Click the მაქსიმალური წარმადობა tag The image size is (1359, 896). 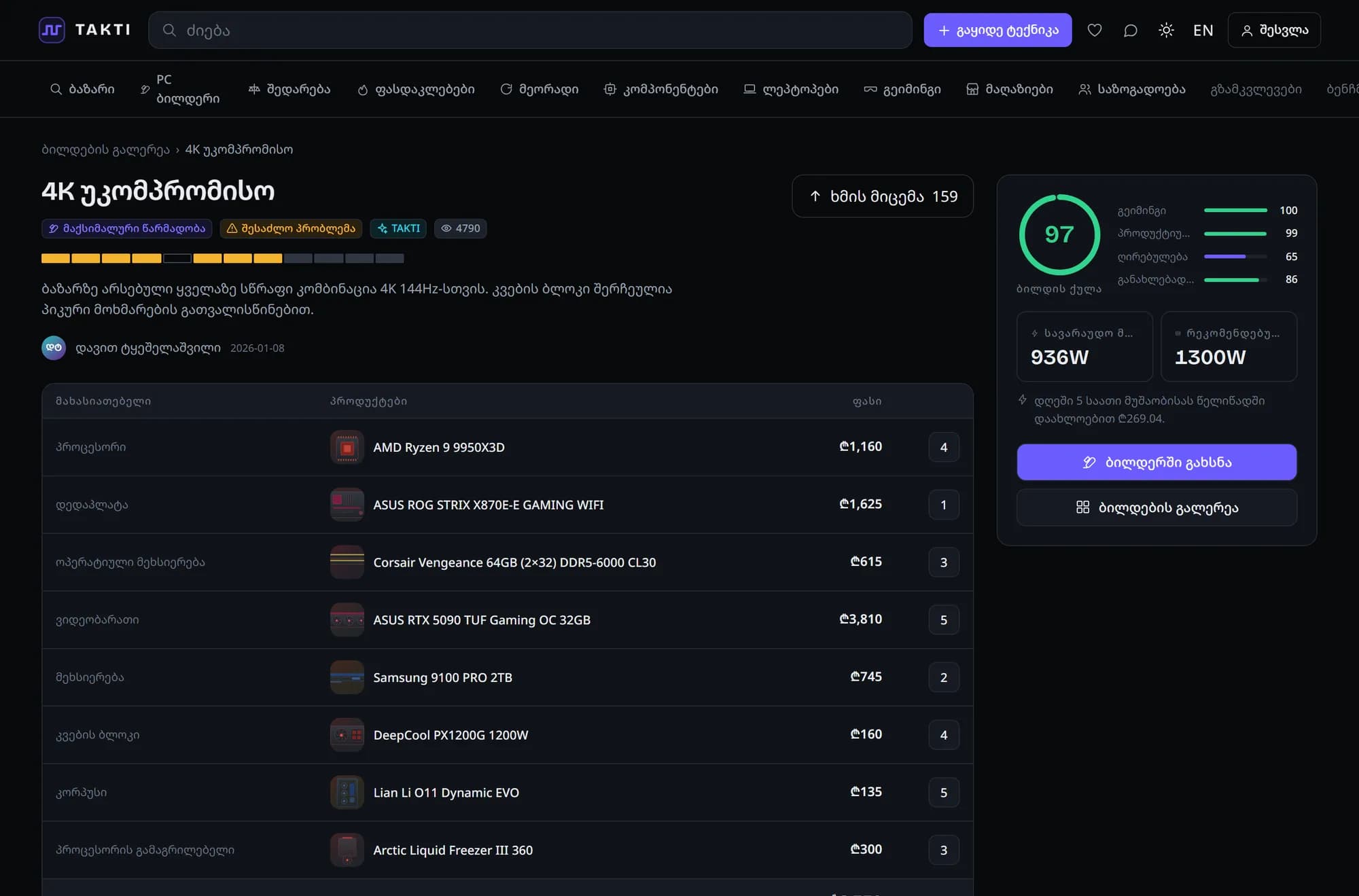coord(127,228)
